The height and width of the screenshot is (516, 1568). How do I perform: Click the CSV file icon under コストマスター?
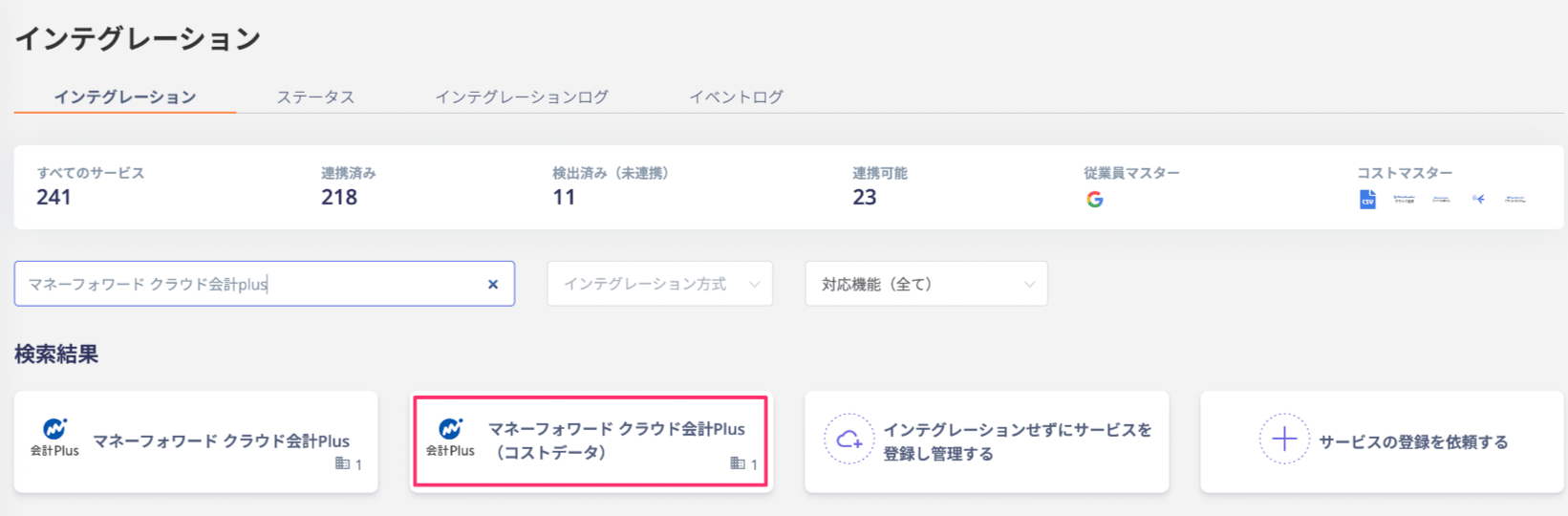(1367, 199)
